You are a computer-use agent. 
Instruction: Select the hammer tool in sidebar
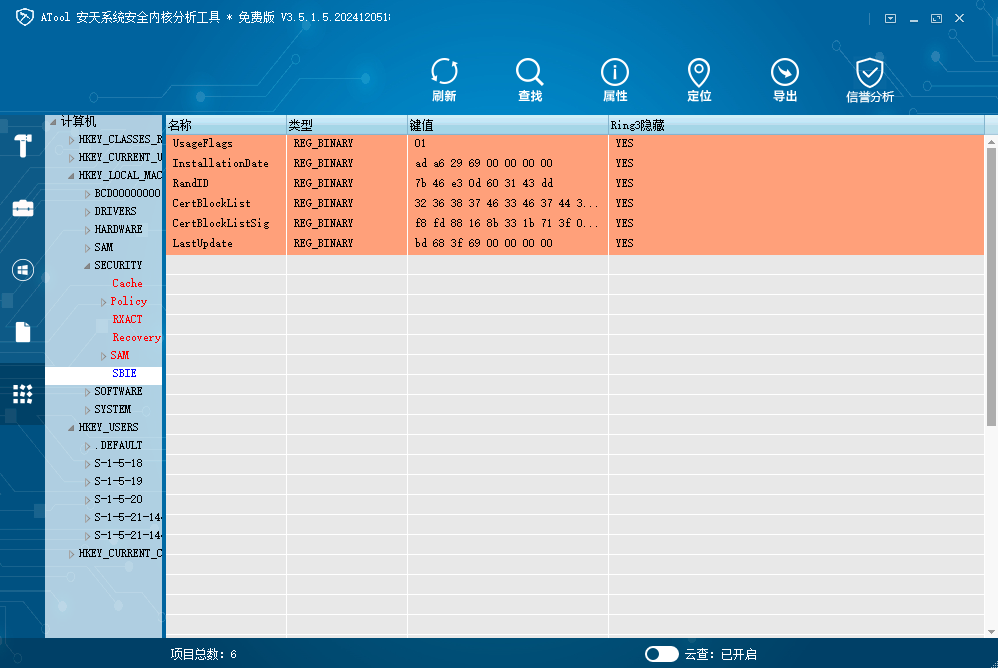[22, 146]
